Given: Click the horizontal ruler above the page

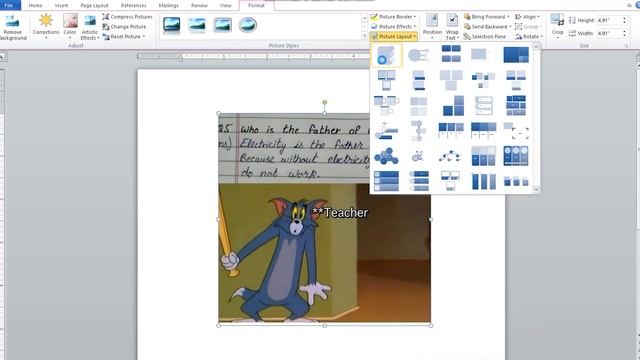Looking at the screenshot, I should click(x=253, y=56).
